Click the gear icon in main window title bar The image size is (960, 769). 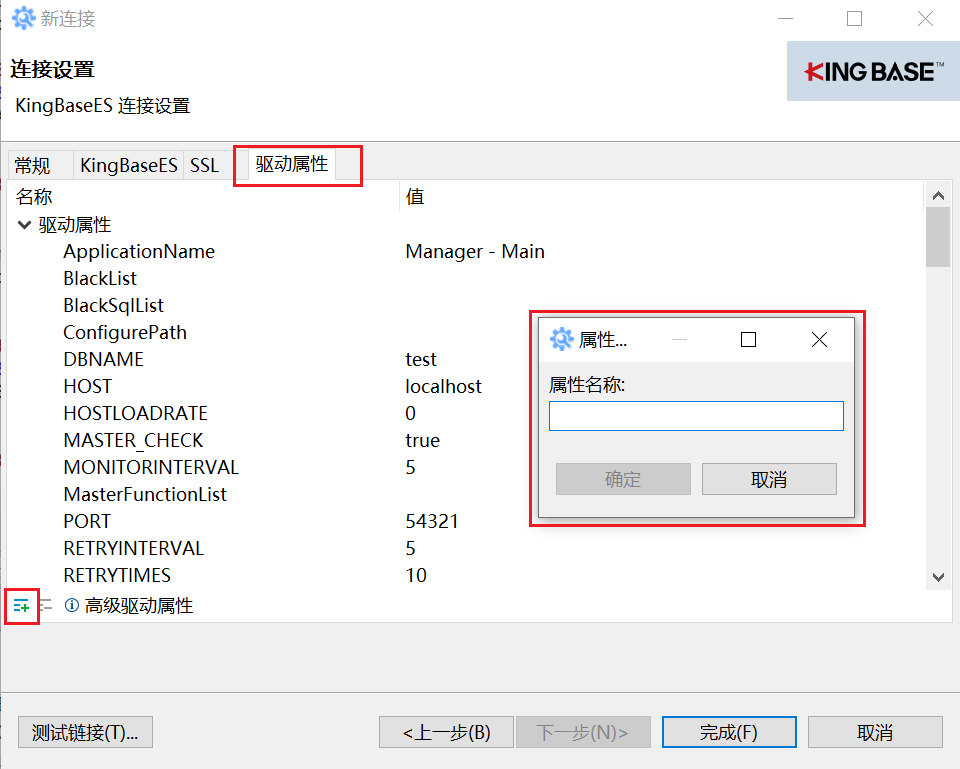click(x=21, y=17)
